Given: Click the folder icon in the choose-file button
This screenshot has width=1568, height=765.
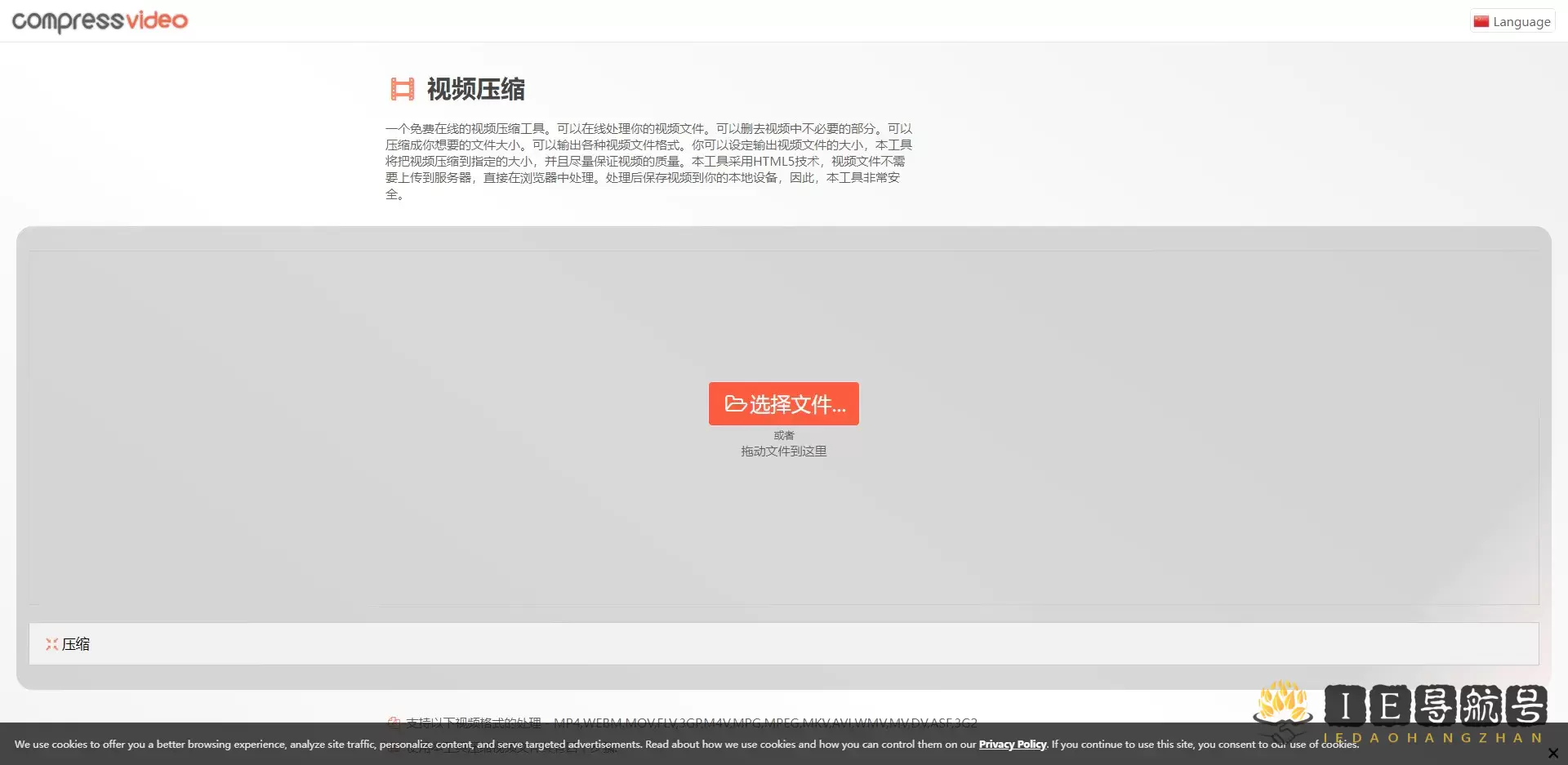Looking at the screenshot, I should click(x=735, y=404).
